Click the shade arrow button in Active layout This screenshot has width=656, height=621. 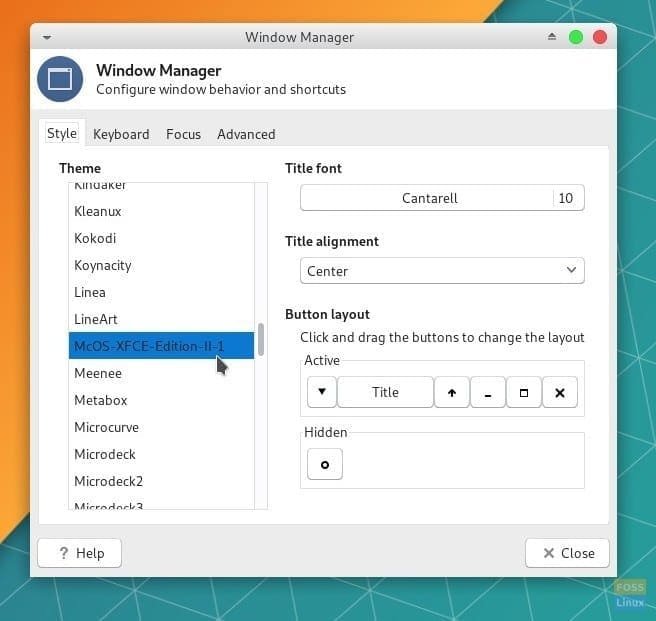click(452, 392)
